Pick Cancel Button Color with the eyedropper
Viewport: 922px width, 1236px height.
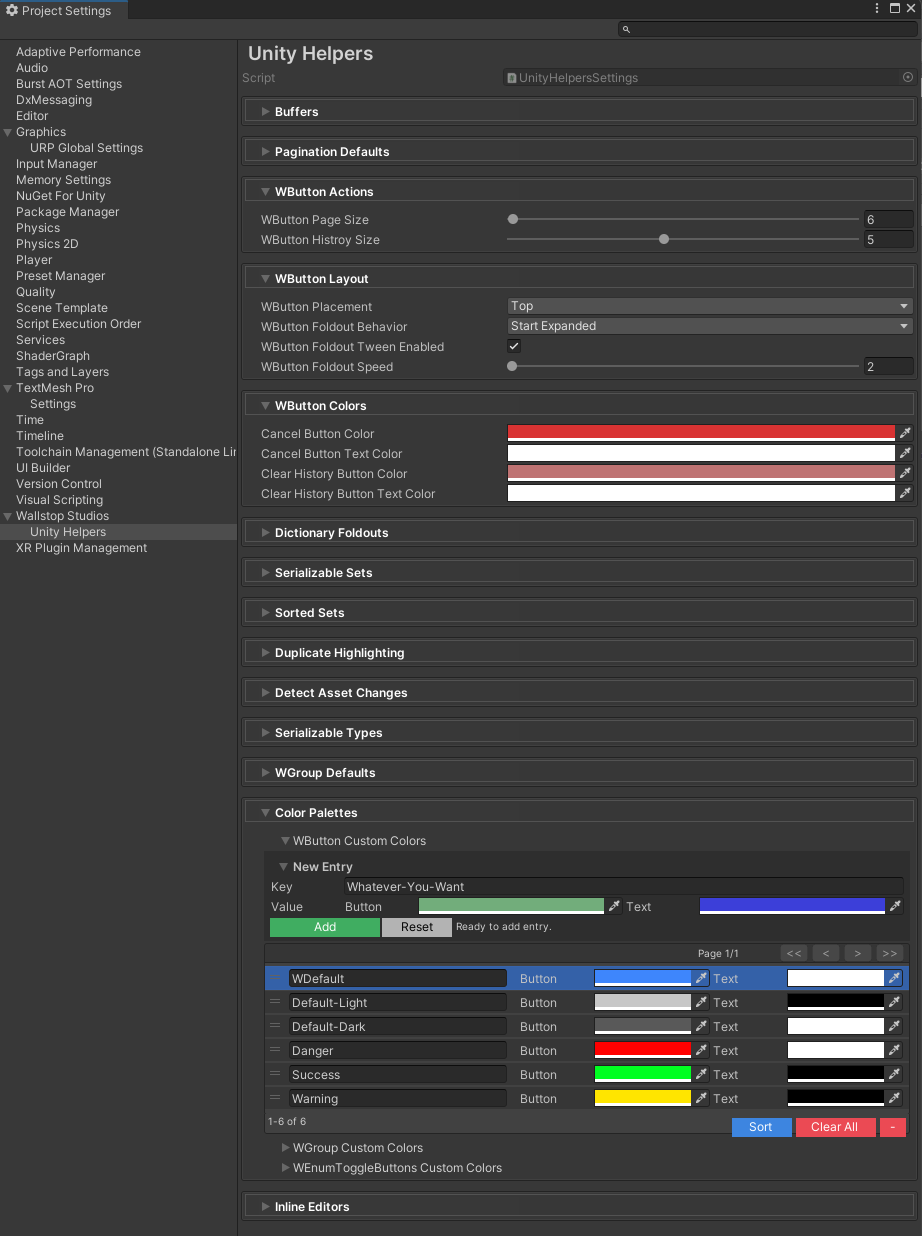(x=906, y=433)
